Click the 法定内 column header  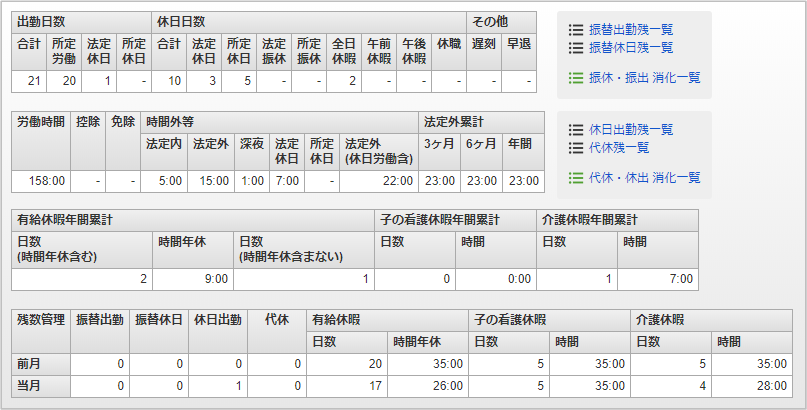tap(164, 152)
